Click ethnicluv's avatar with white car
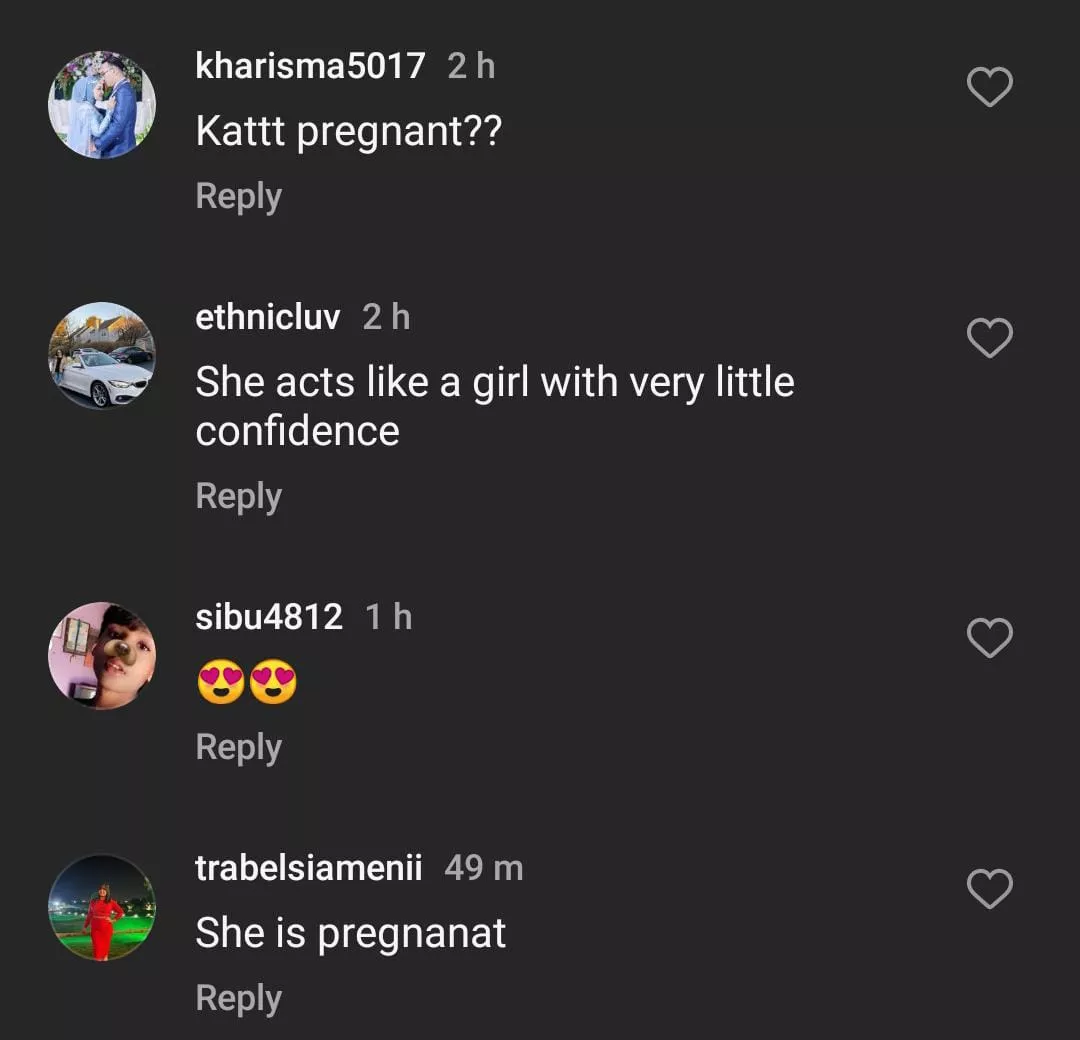The width and height of the screenshot is (1080, 1040). tap(102, 356)
